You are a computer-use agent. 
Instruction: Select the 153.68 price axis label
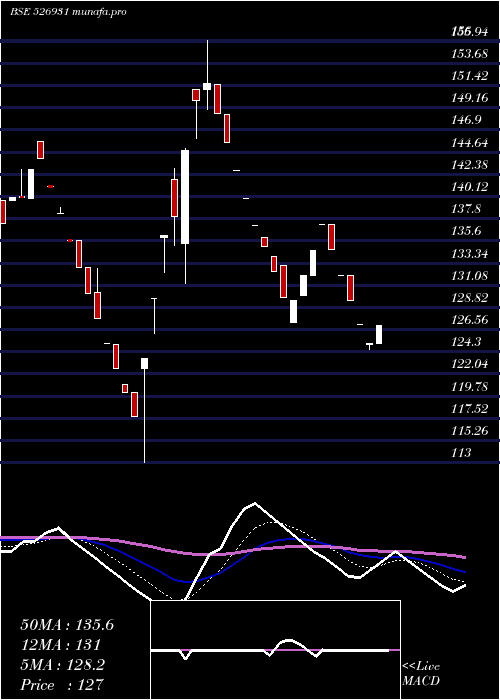pos(469,54)
